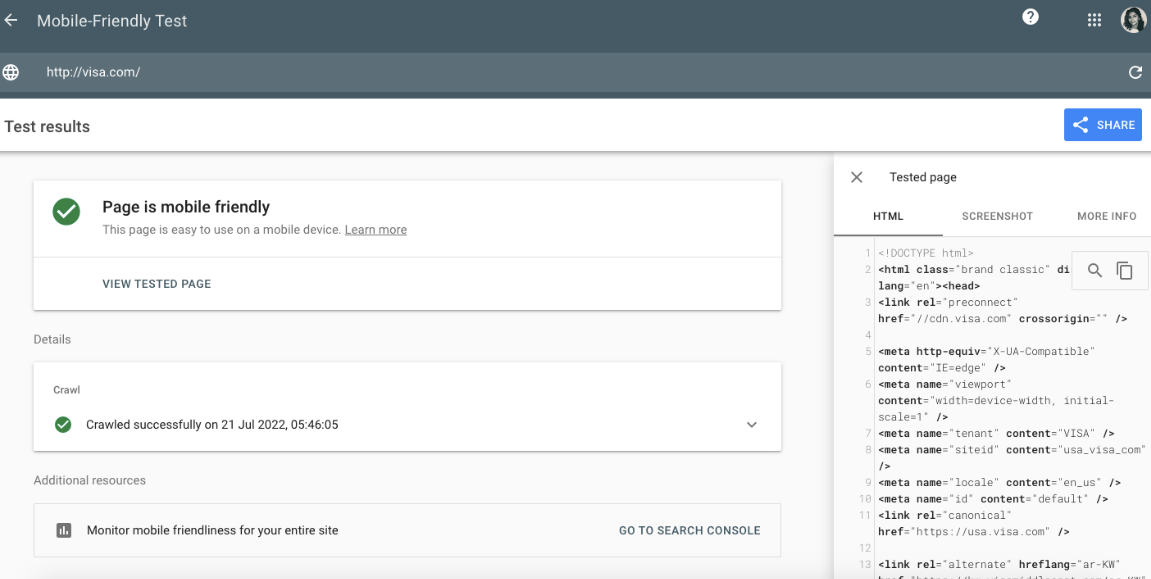The width and height of the screenshot is (1151, 579).
Task: Open the Google apps grid icon
Action: coord(1094,21)
